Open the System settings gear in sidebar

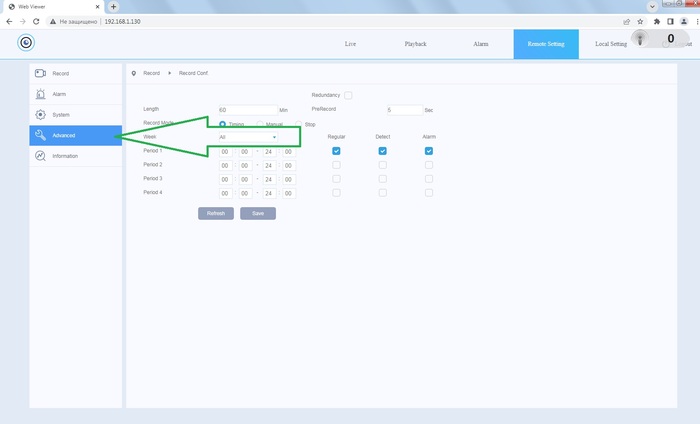click(40, 115)
